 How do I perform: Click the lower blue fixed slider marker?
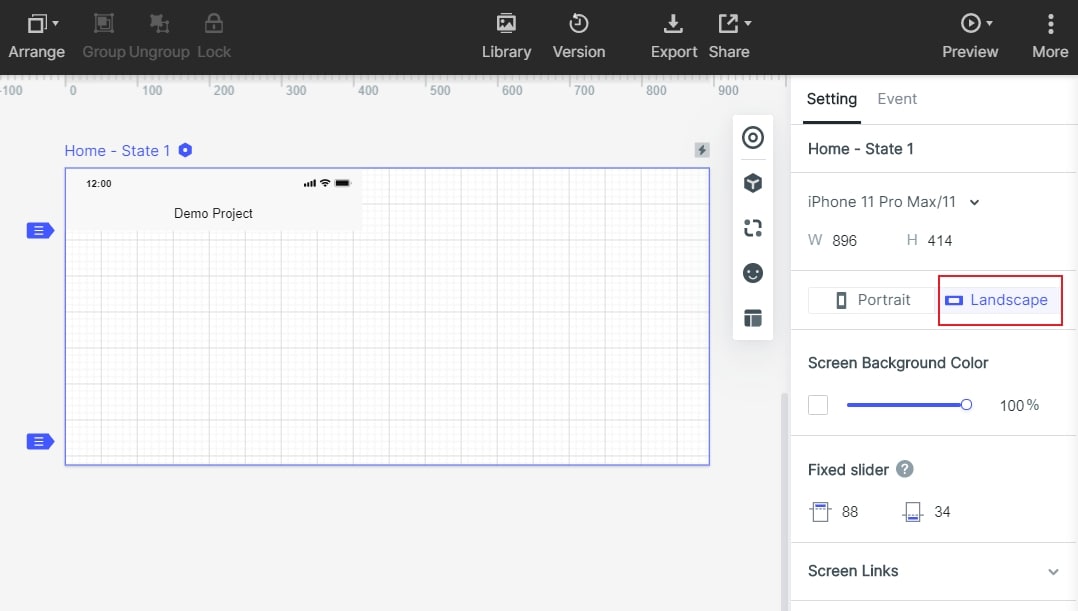(x=40, y=441)
